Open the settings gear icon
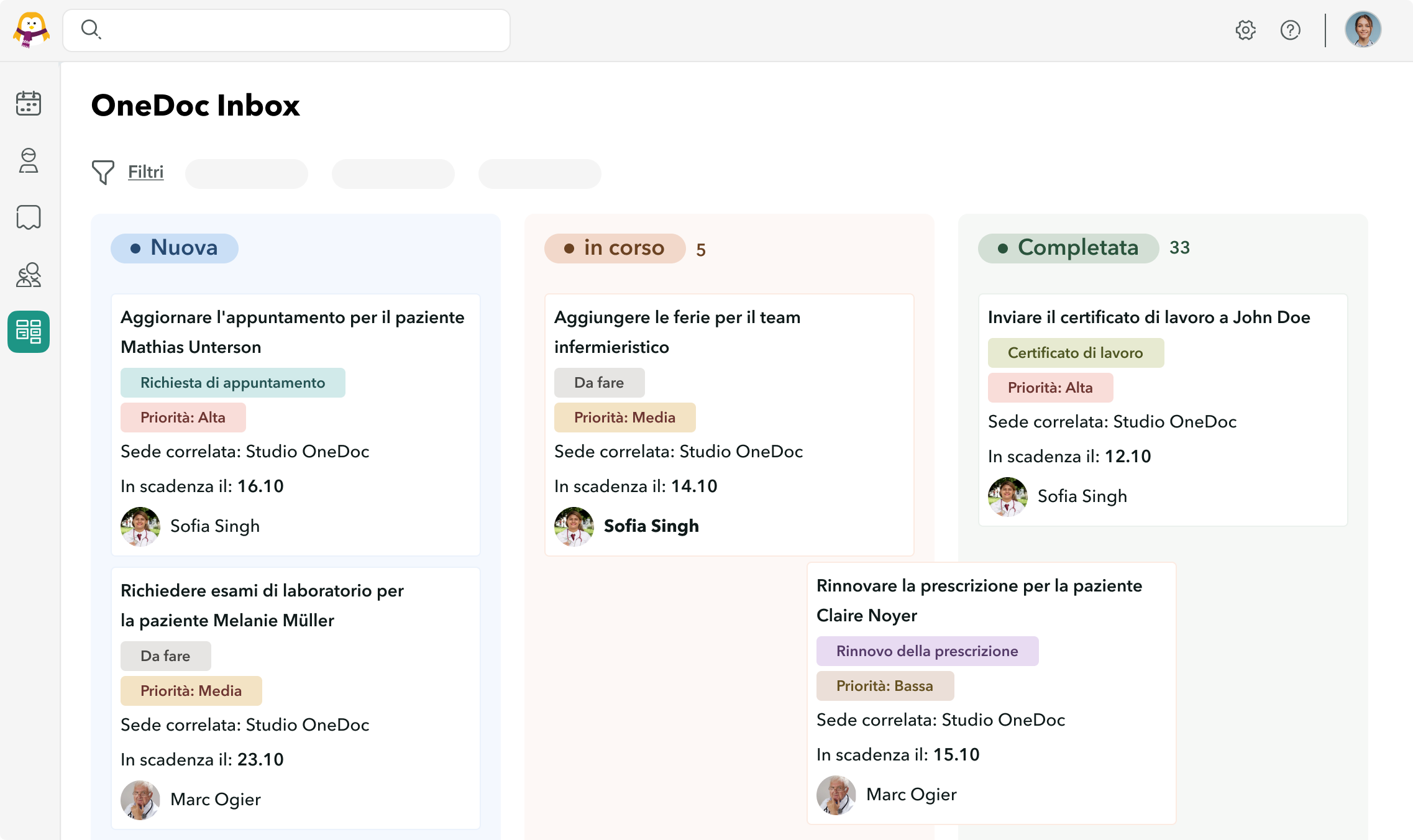 click(1245, 29)
